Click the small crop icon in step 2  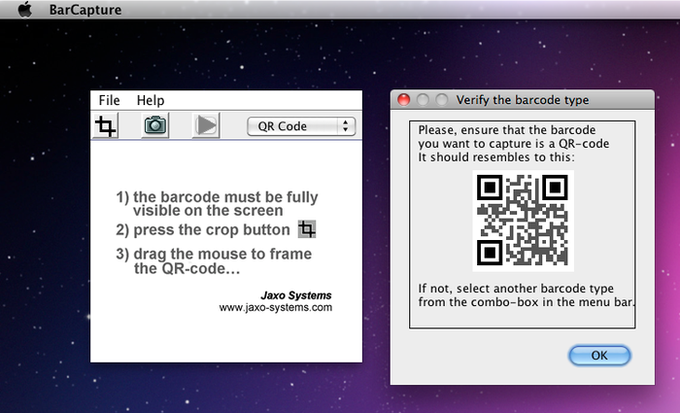(x=307, y=229)
